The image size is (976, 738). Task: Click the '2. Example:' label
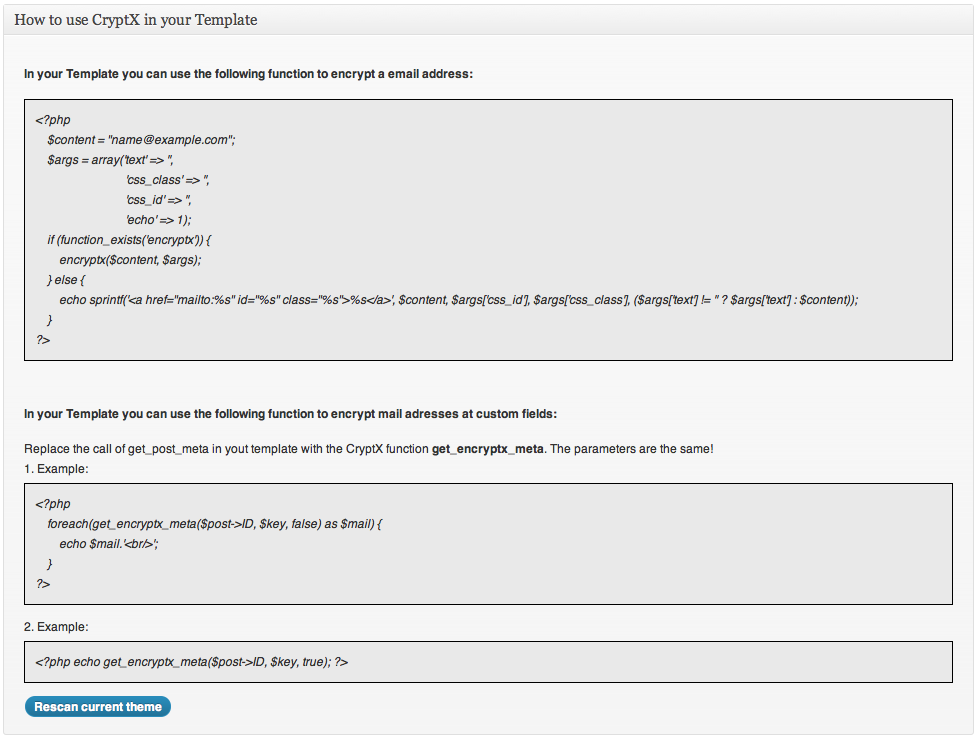tap(56, 627)
